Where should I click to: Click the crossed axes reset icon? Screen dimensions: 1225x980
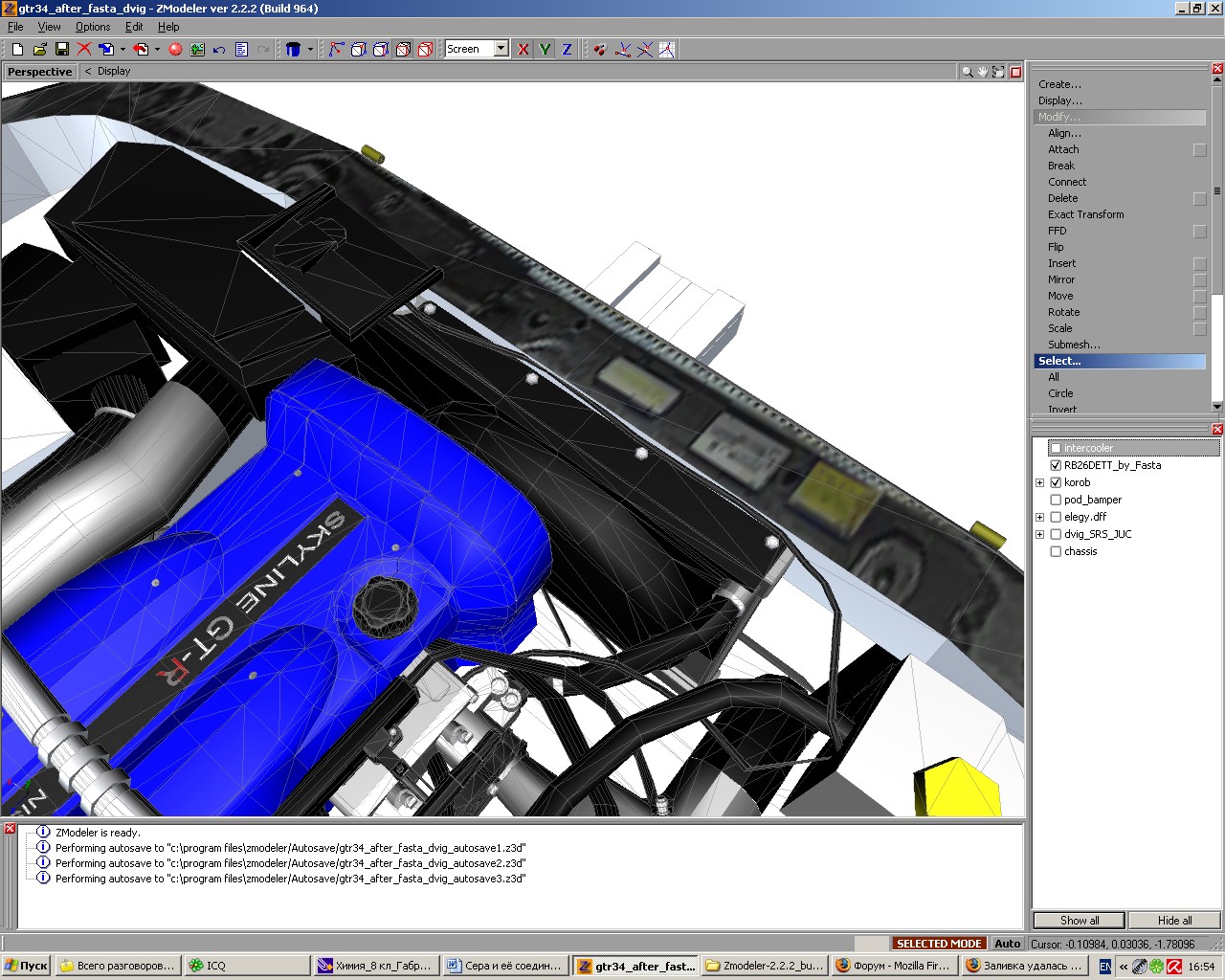[645, 49]
